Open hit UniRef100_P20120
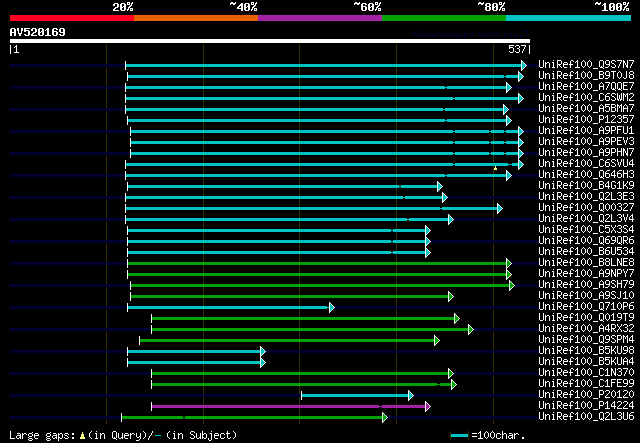This screenshot has height=443, width=640. [586, 395]
